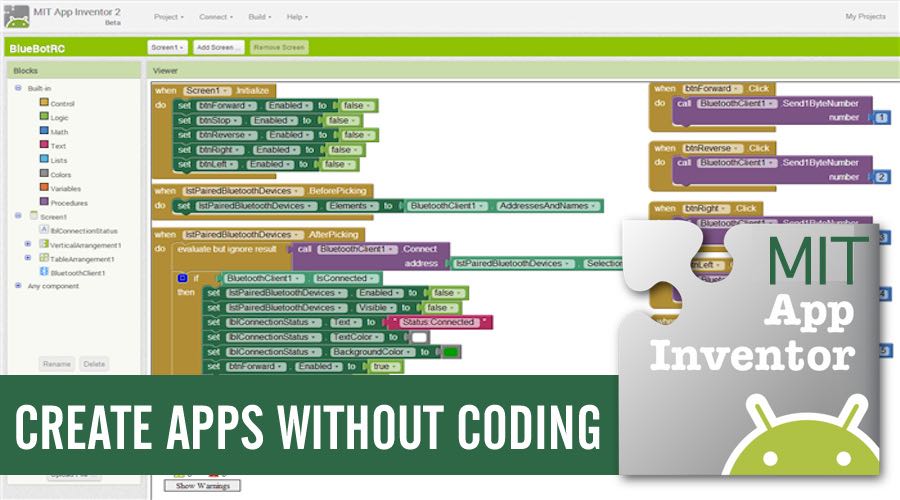The height and width of the screenshot is (500, 900).
Task: Select the BluetoothClient1 bluetooth icon
Action: 44,272
